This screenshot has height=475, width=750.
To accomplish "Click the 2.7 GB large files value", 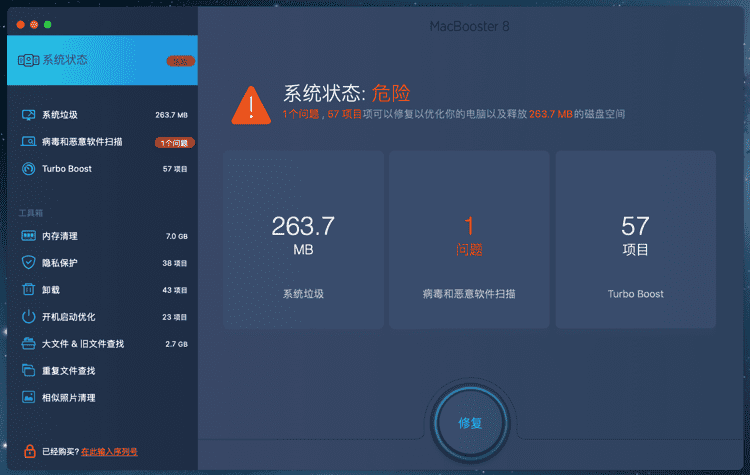I will [176, 344].
